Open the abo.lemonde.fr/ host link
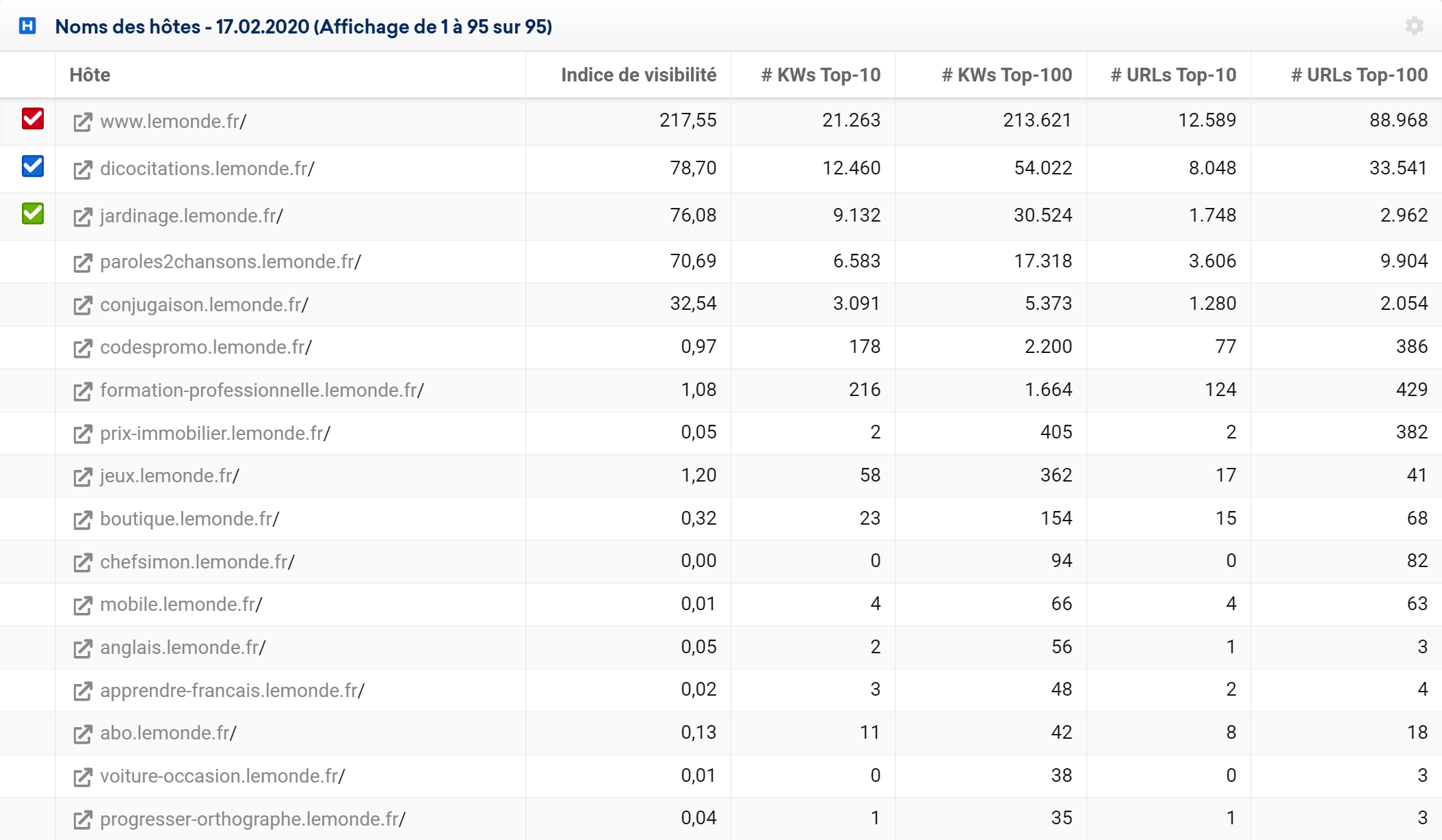This screenshot has width=1442, height=840. (168, 733)
